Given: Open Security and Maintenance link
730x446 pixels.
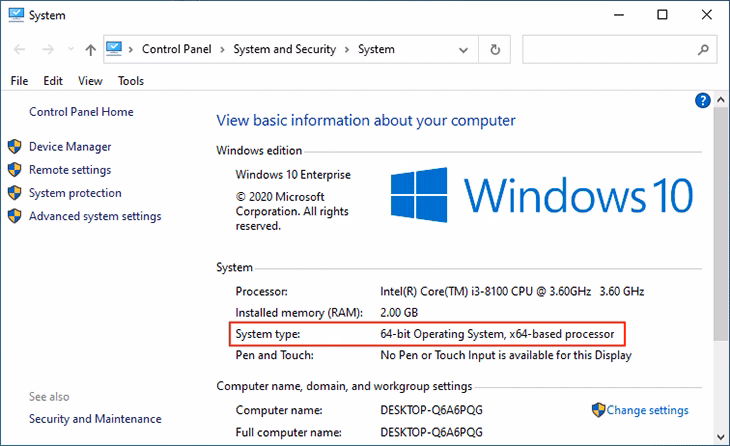Looking at the screenshot, I should (x=95, y=419).
